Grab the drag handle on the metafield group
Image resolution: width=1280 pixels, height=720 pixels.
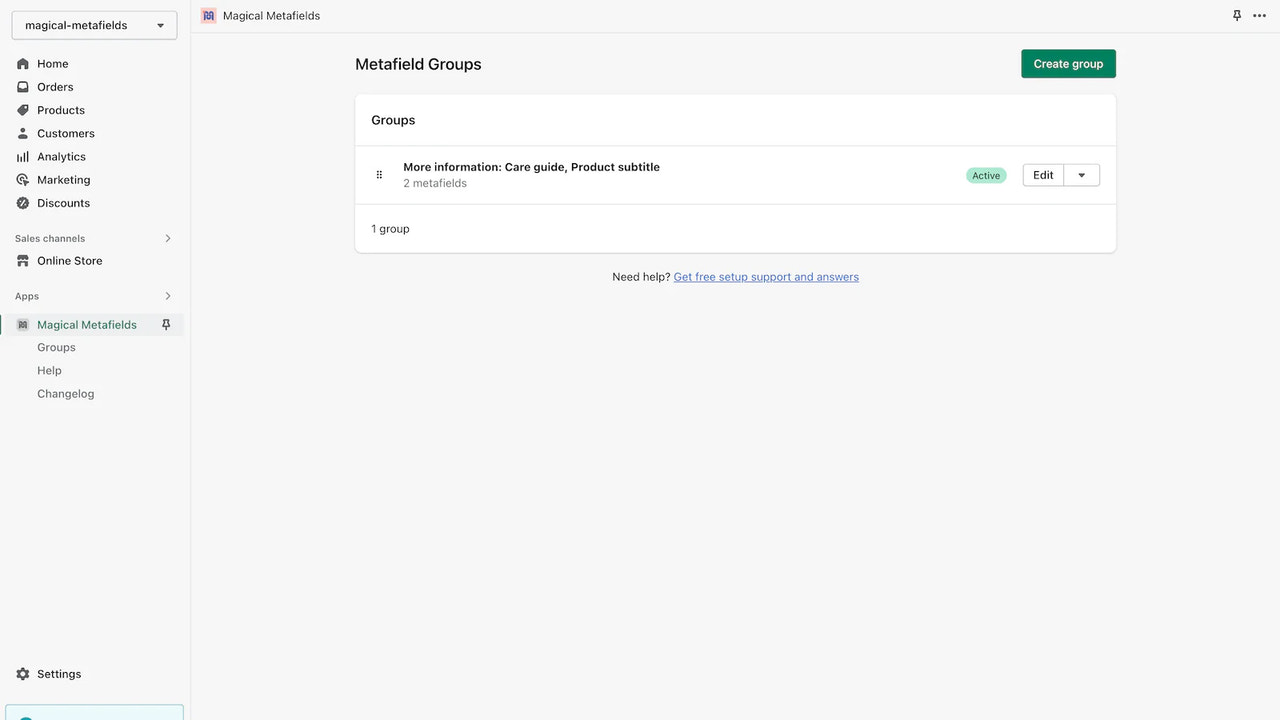click(379, 174)
